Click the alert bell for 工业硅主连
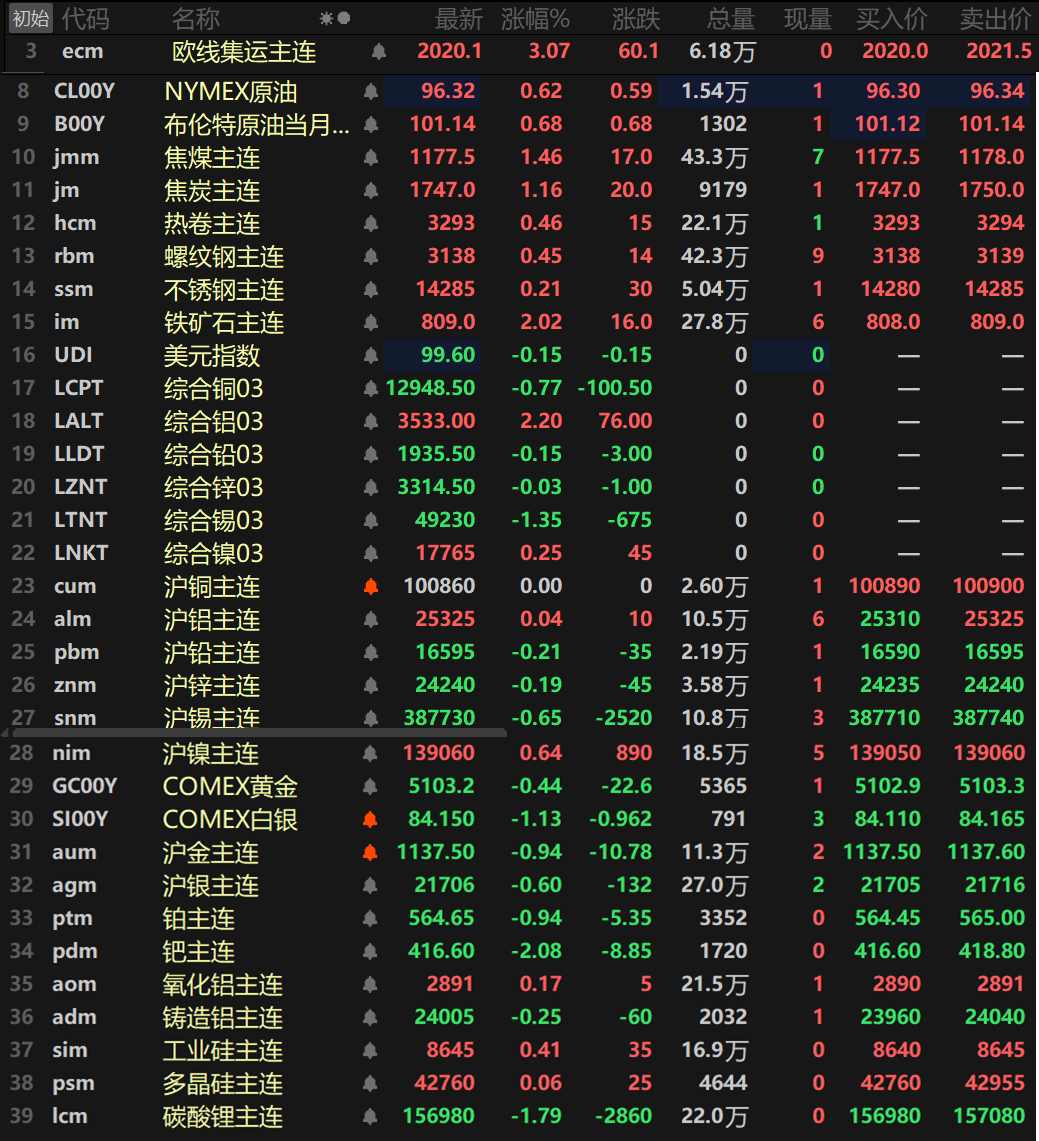The height and width of the screenshot is (1141, 1039). pos(370,1050)
